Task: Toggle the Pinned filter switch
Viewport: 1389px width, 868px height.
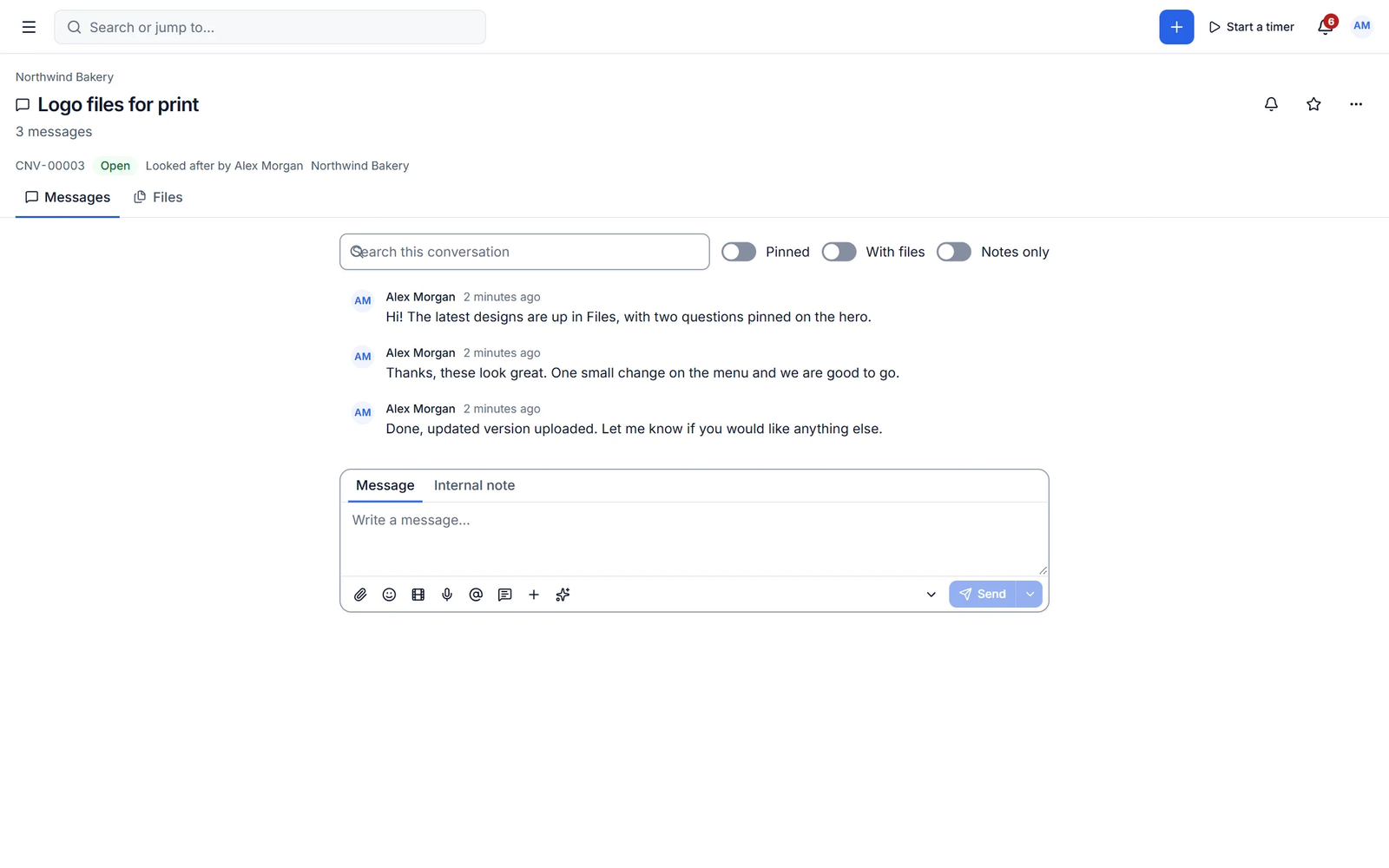Action: point(739,252)
